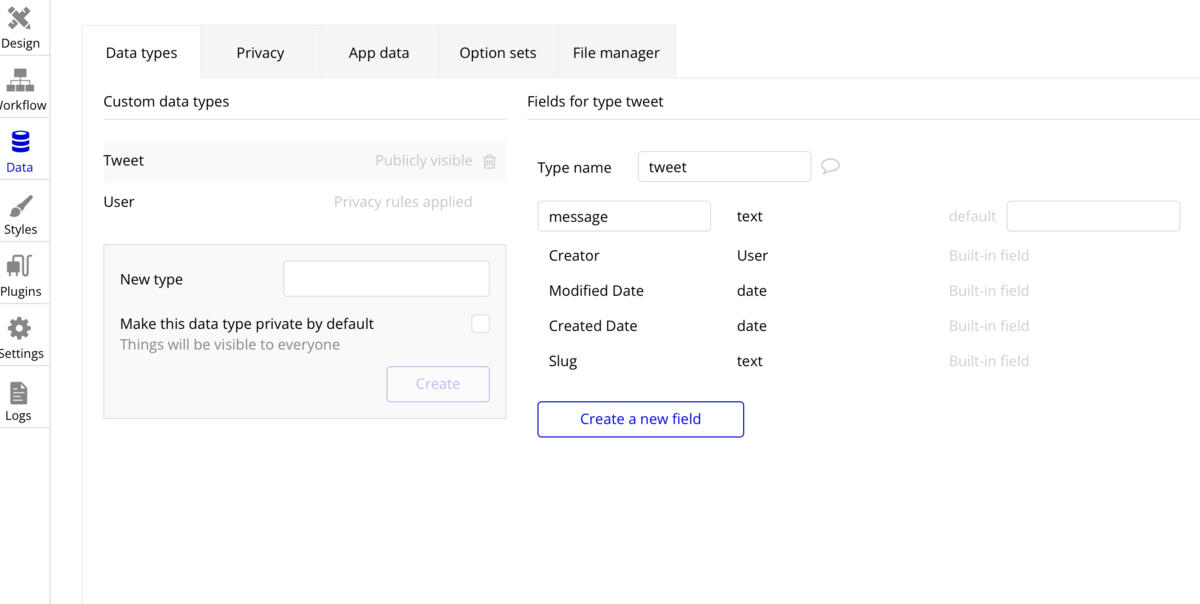This screenshot has height=604, width=1200.
Task: Select the Data database icon
Action: pyautogui.click(x=20, y=152)
